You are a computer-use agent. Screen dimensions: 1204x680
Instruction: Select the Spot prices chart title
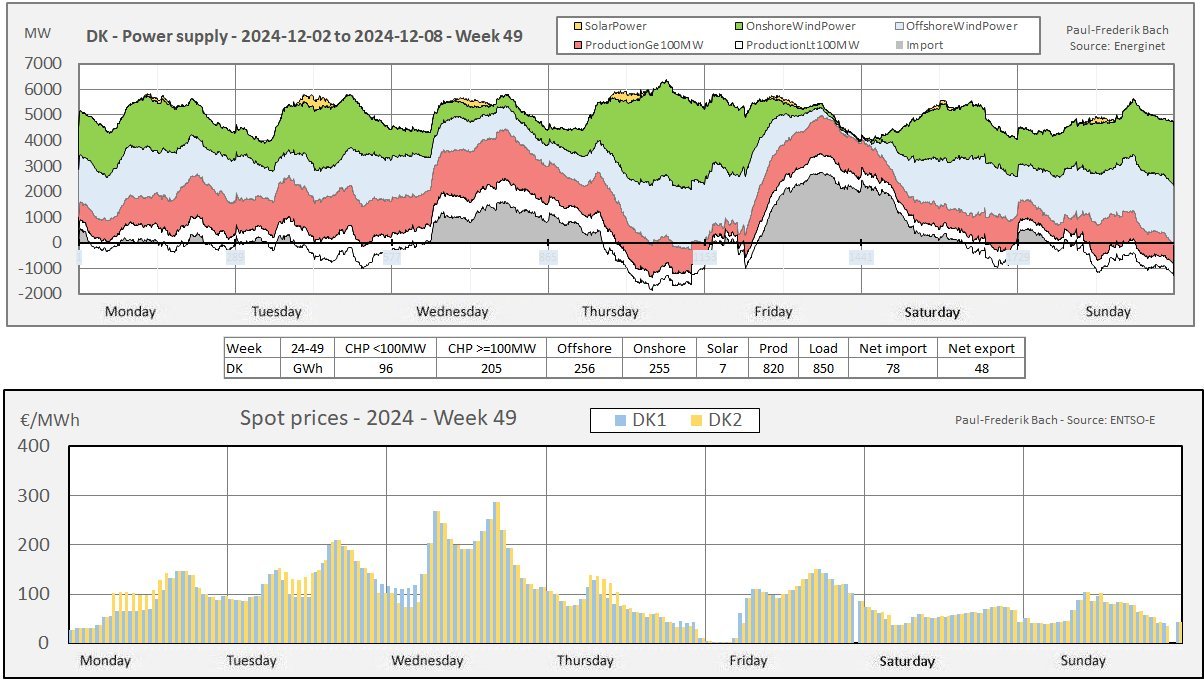pos(378,417)
